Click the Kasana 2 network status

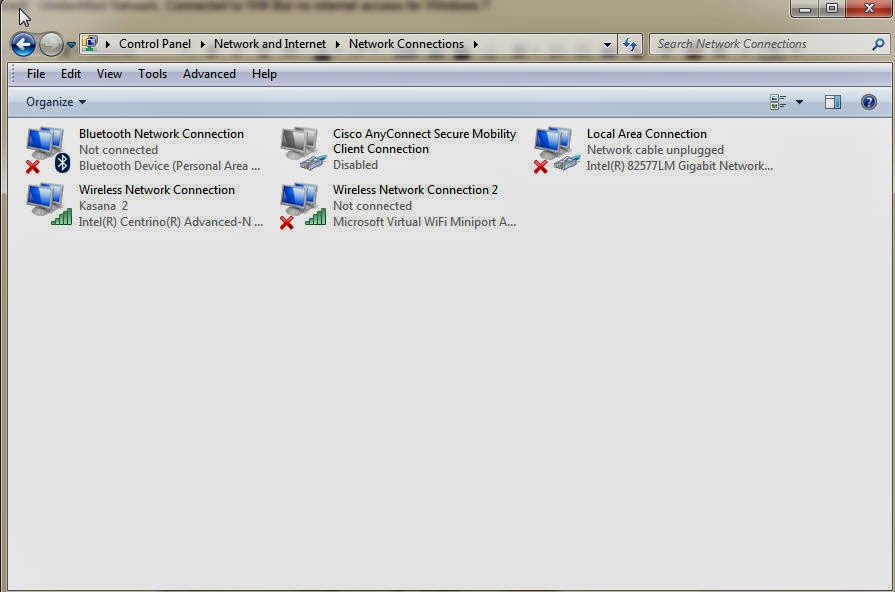tap(103, 206)
